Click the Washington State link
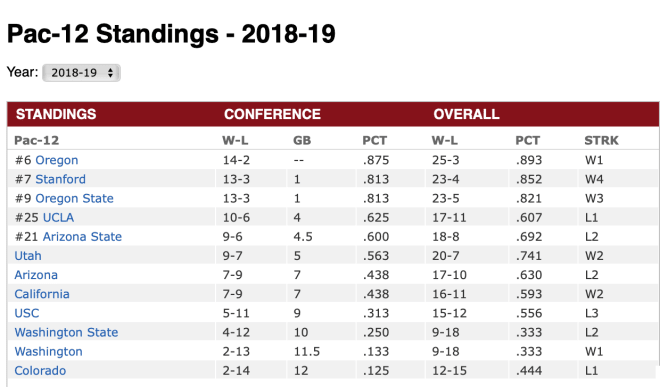This screenshot has width=660, height=387. [66, 332]
